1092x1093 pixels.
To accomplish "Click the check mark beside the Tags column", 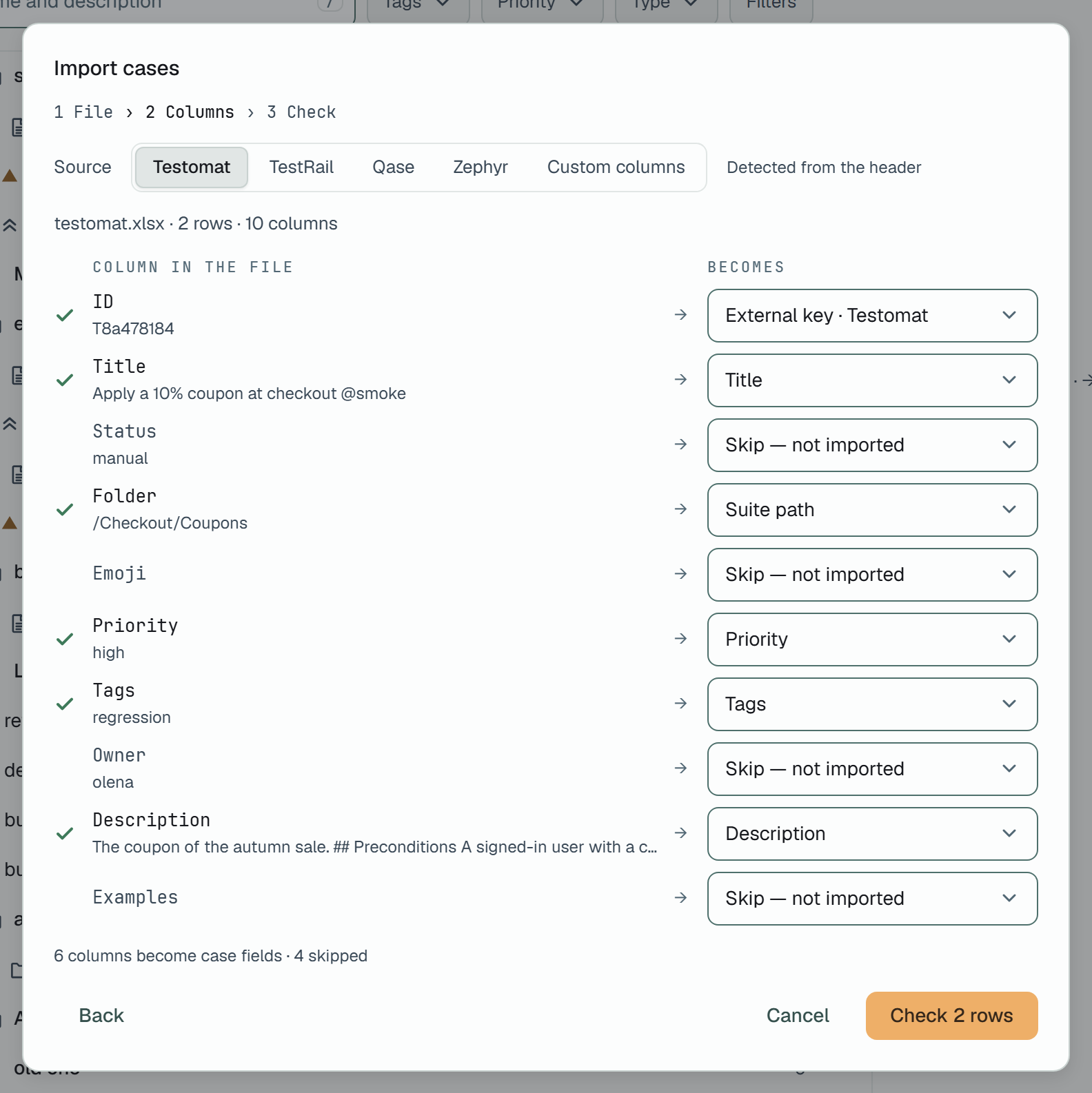I will [x=65, y=704].
